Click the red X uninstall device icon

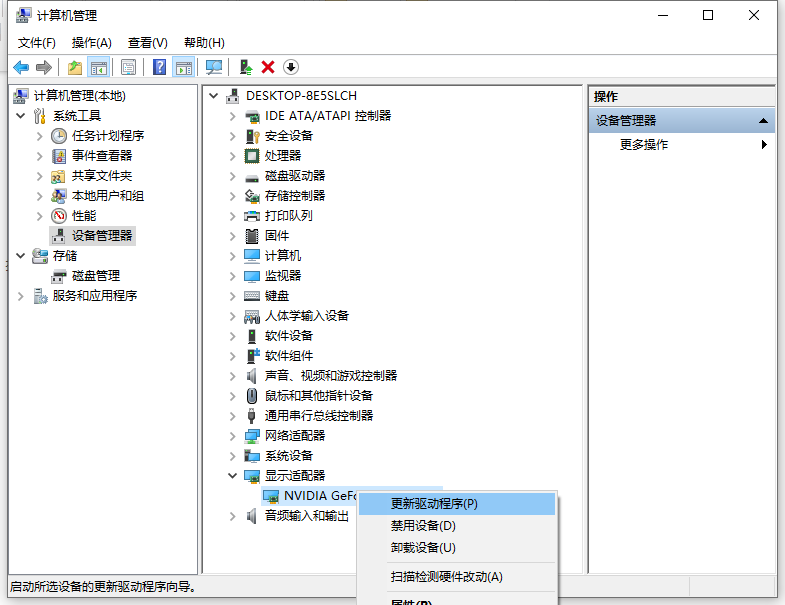pos(268,67)
